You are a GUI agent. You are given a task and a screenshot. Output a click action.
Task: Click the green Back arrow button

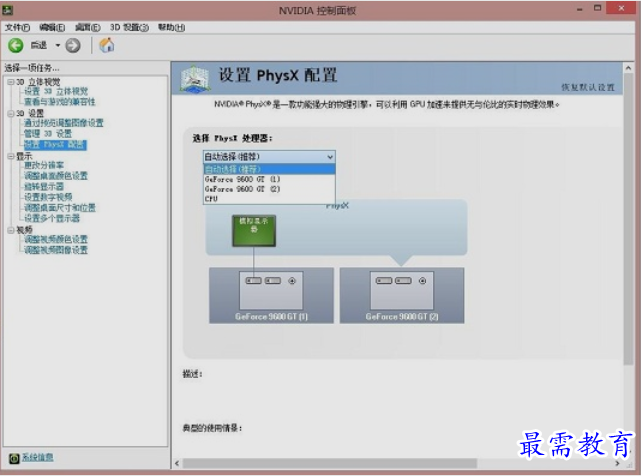pos(16,45)
